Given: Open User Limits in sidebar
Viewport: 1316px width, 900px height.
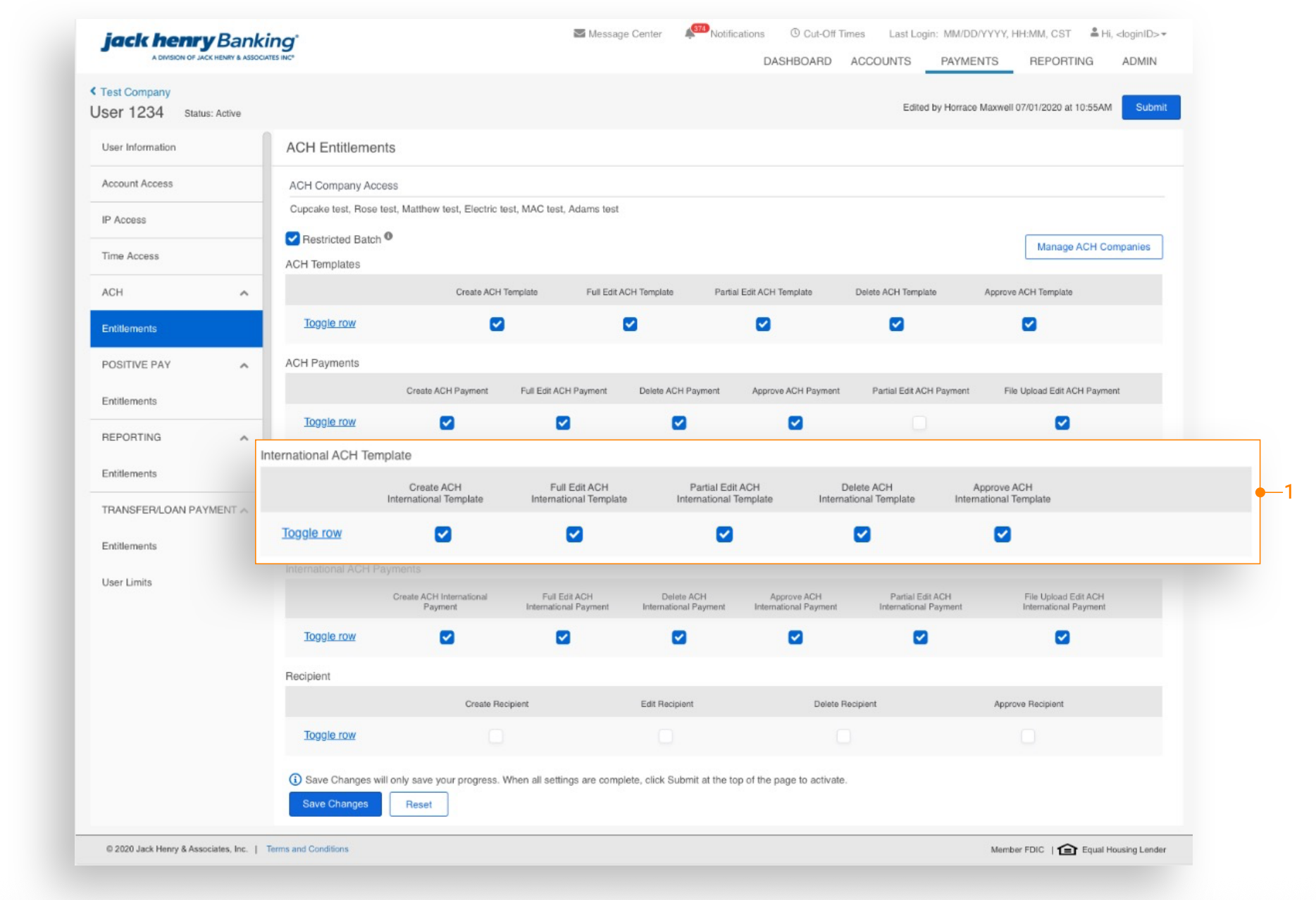Looking at the screenshot, I should pos(176,582).
